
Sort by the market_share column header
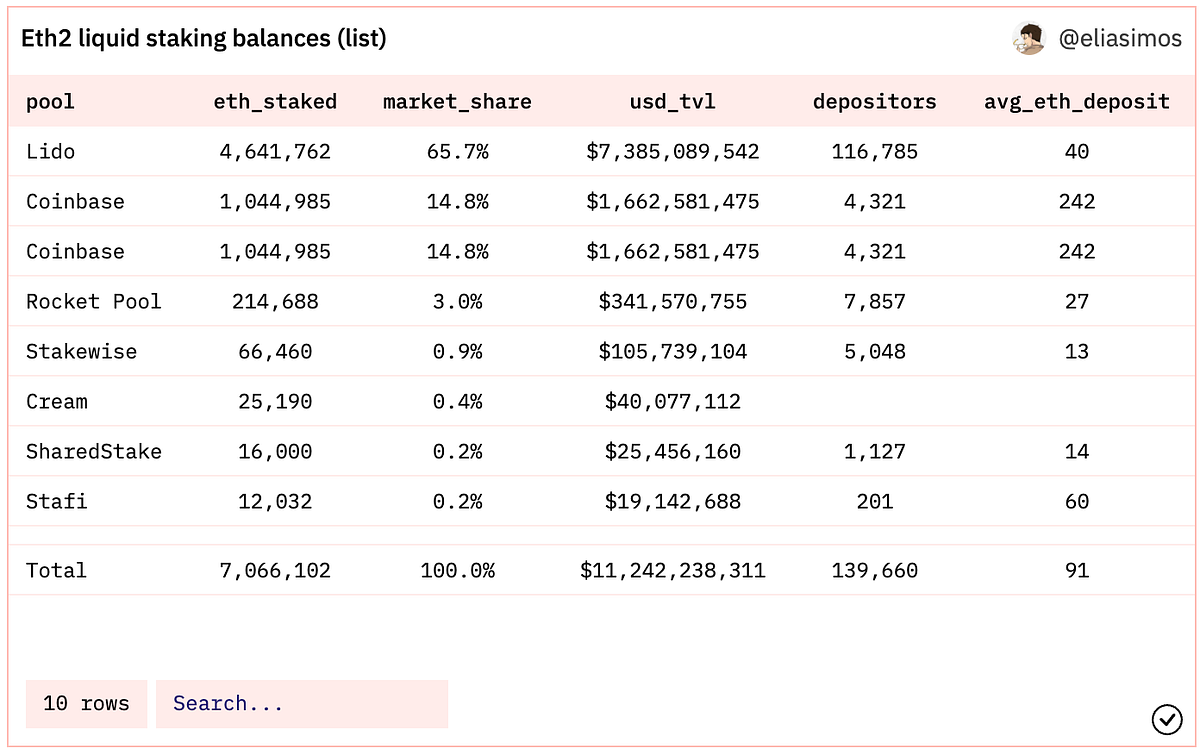[457, 102]
